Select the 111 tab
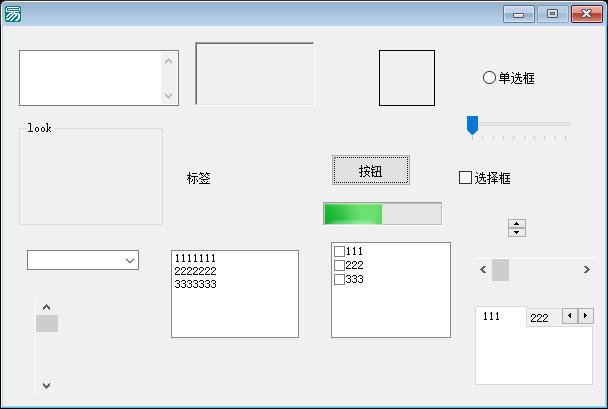608x409 pixels. tap(492, 316)
